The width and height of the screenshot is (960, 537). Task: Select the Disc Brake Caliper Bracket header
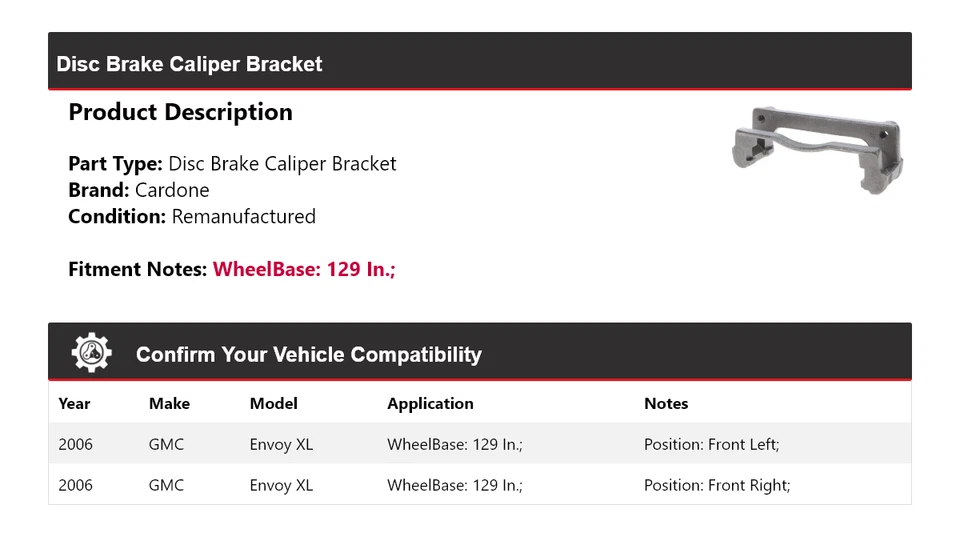tap(189, 64)
